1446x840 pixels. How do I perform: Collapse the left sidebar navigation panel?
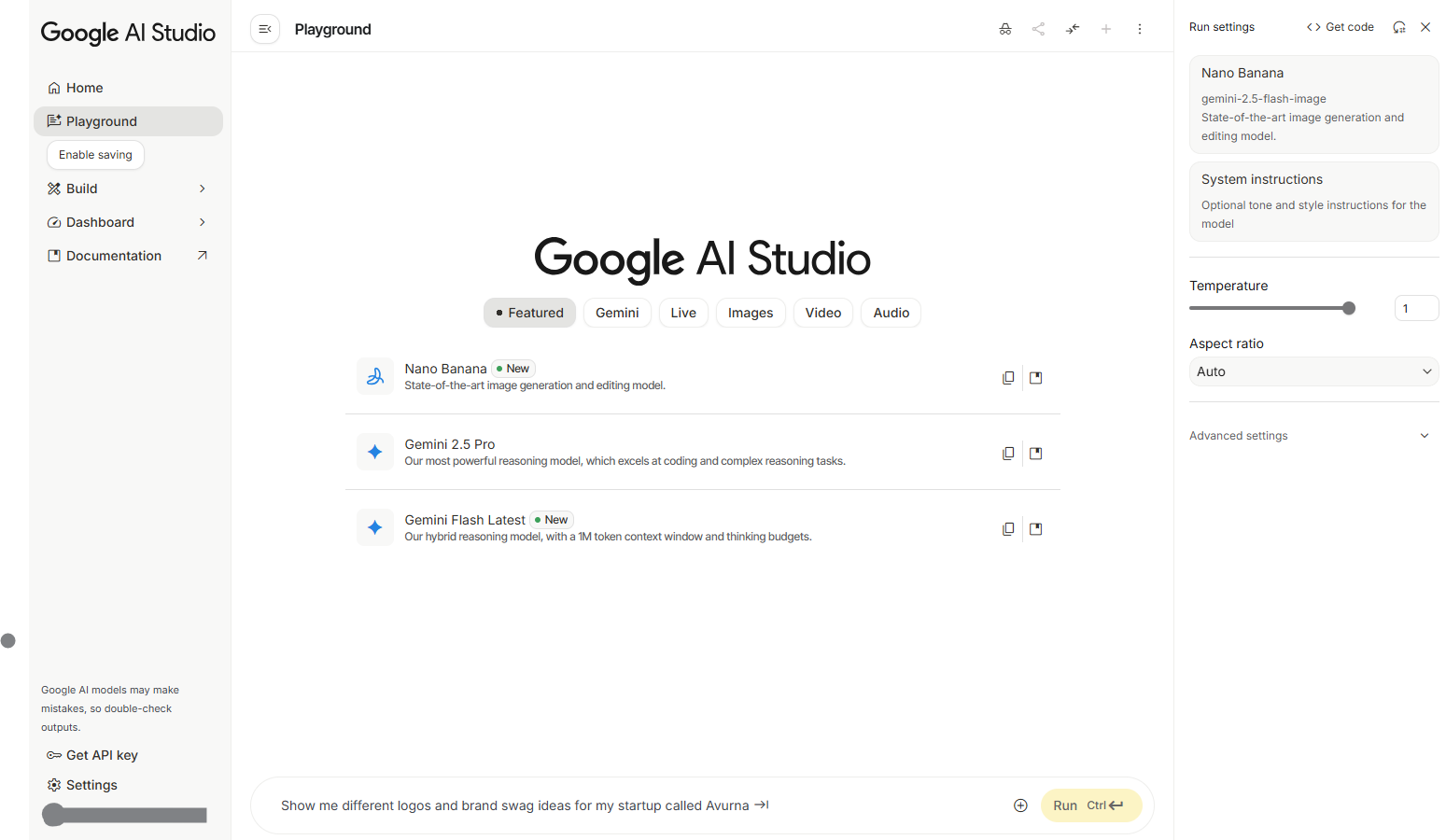[265, 29]
